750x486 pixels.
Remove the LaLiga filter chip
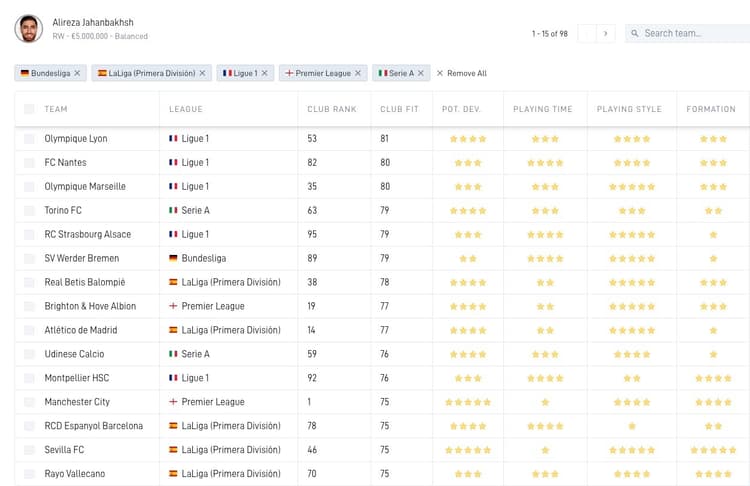pyautogui.click(x=202, y=73)
